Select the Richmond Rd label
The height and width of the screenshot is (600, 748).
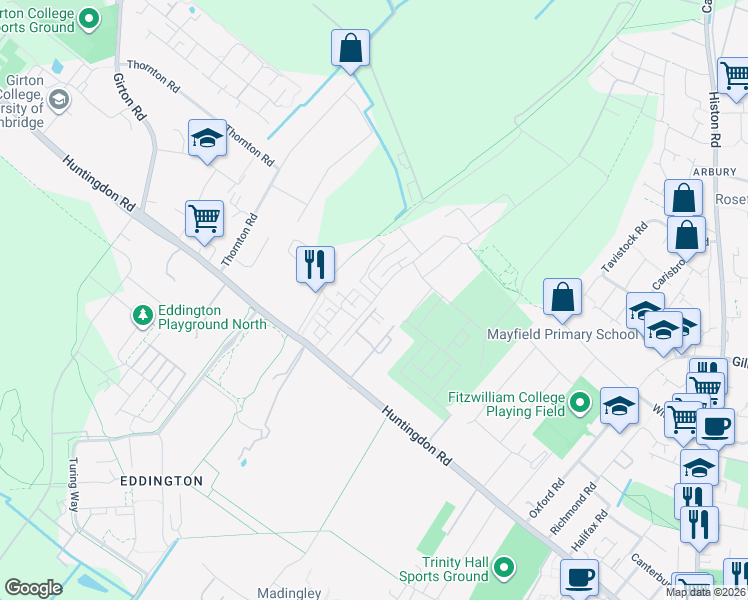point(573,508)
